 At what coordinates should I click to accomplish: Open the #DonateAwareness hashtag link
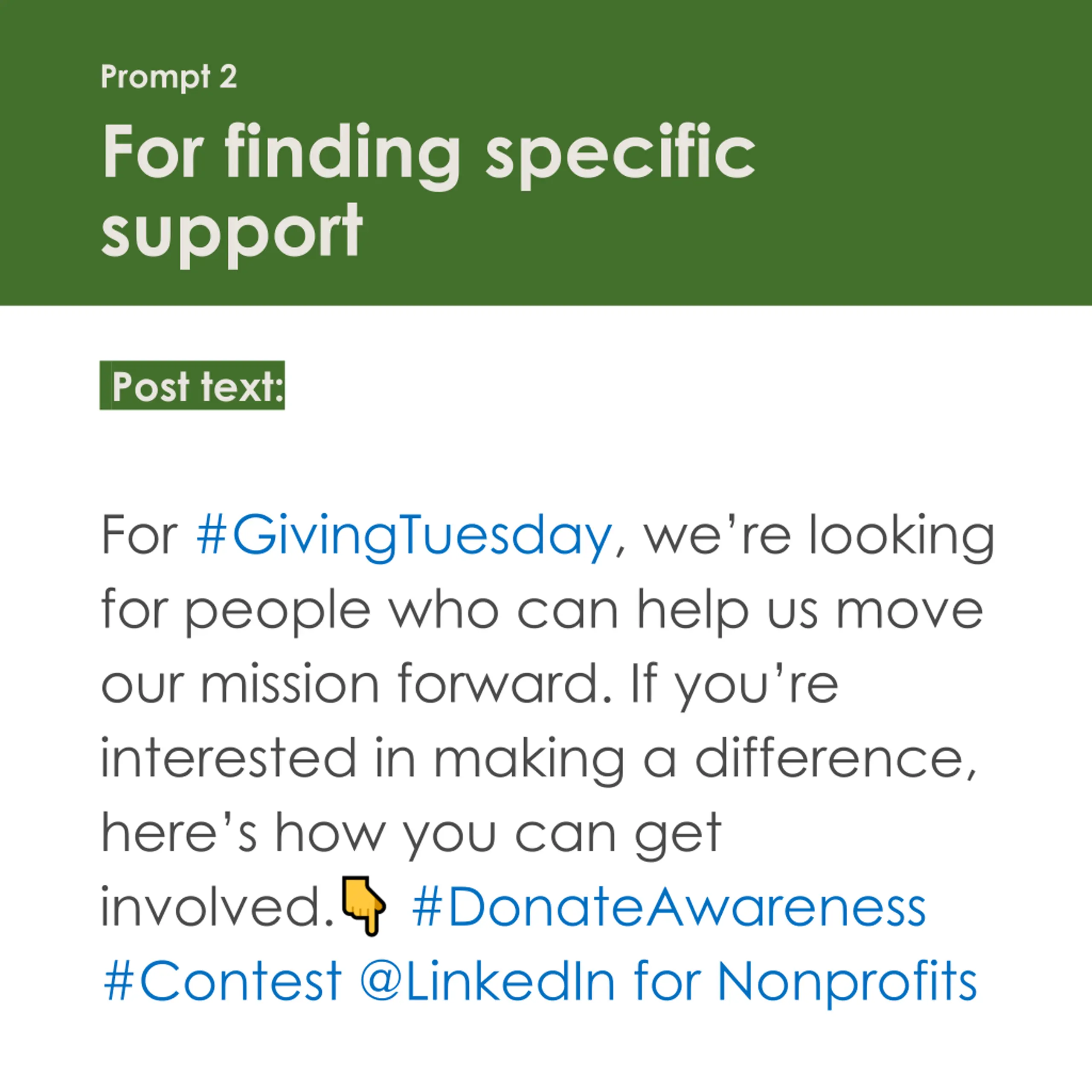669,907
